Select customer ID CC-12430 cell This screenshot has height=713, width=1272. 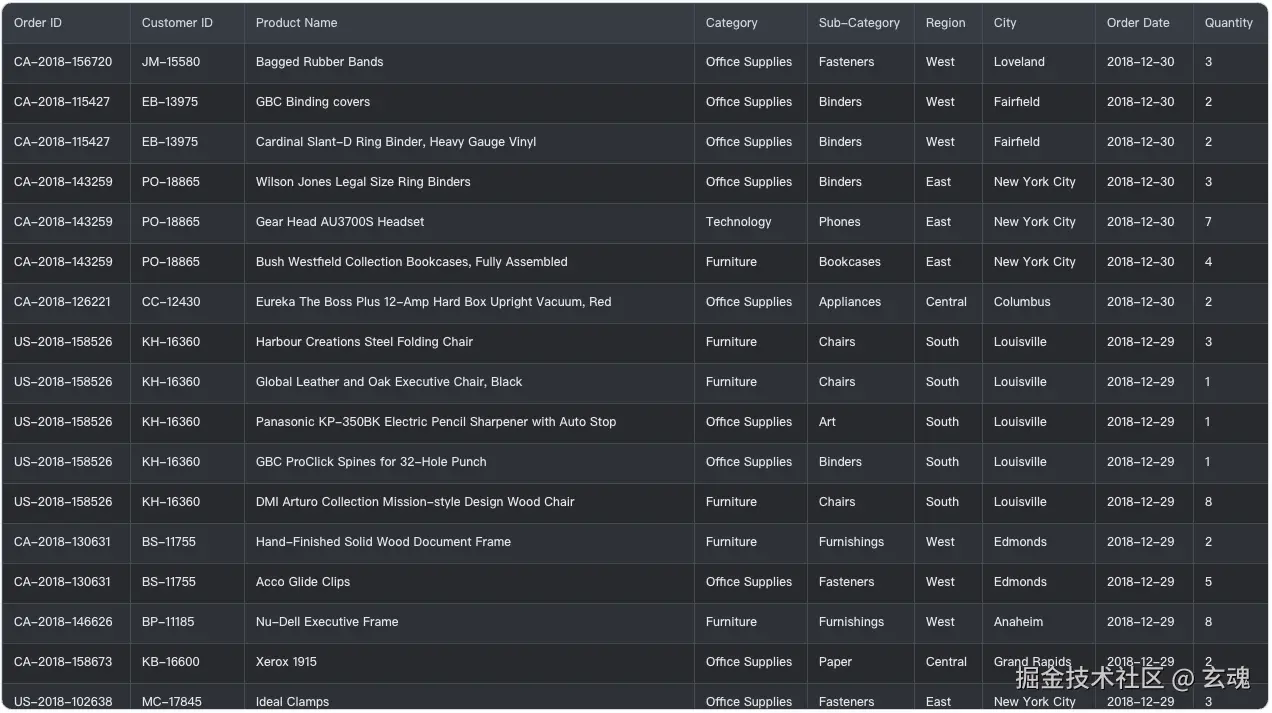click(x=171, y=302)
